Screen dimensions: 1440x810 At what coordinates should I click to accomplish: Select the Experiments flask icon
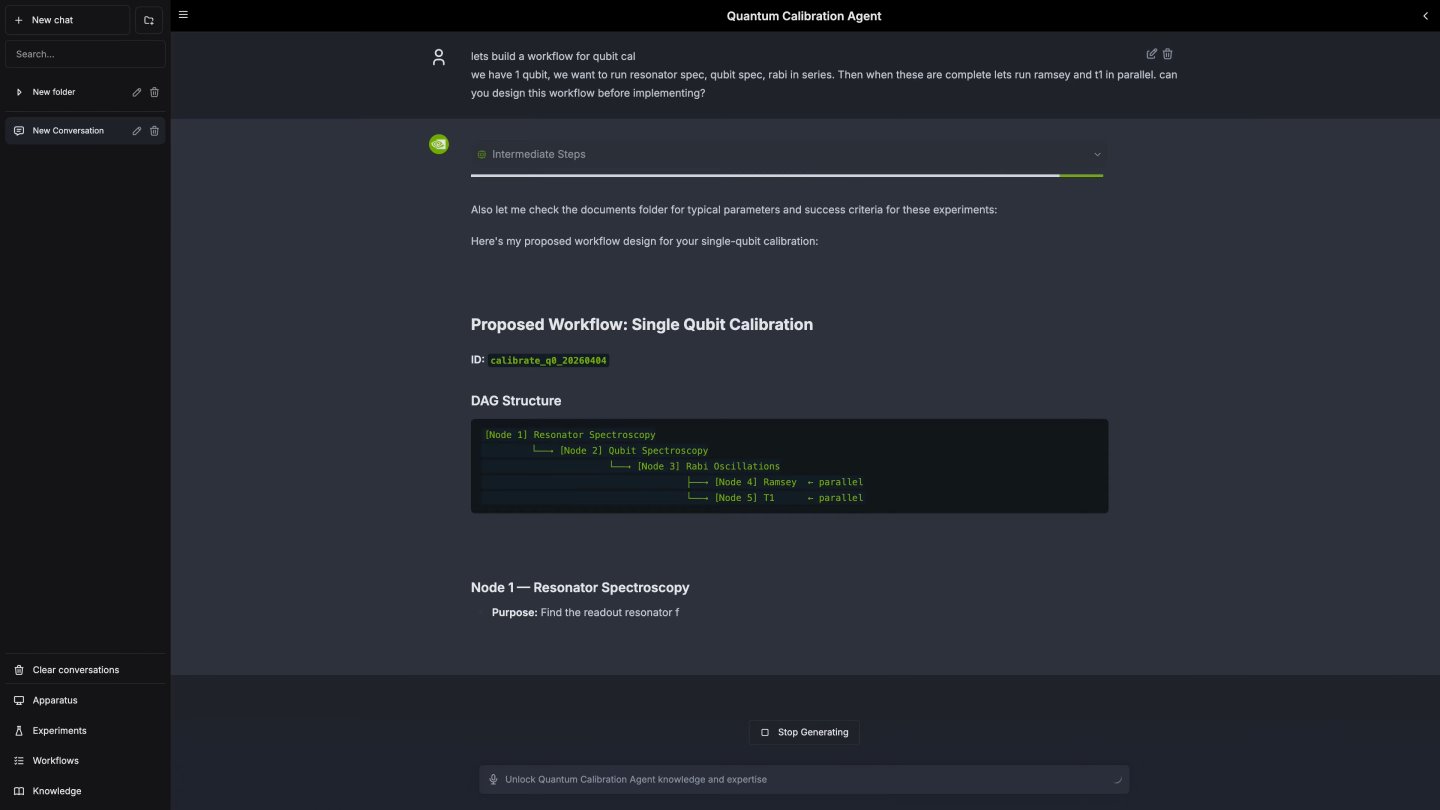18,730
